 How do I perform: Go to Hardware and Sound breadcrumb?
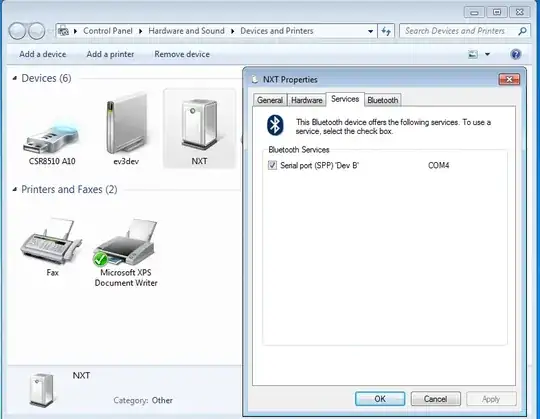point(186,31)
